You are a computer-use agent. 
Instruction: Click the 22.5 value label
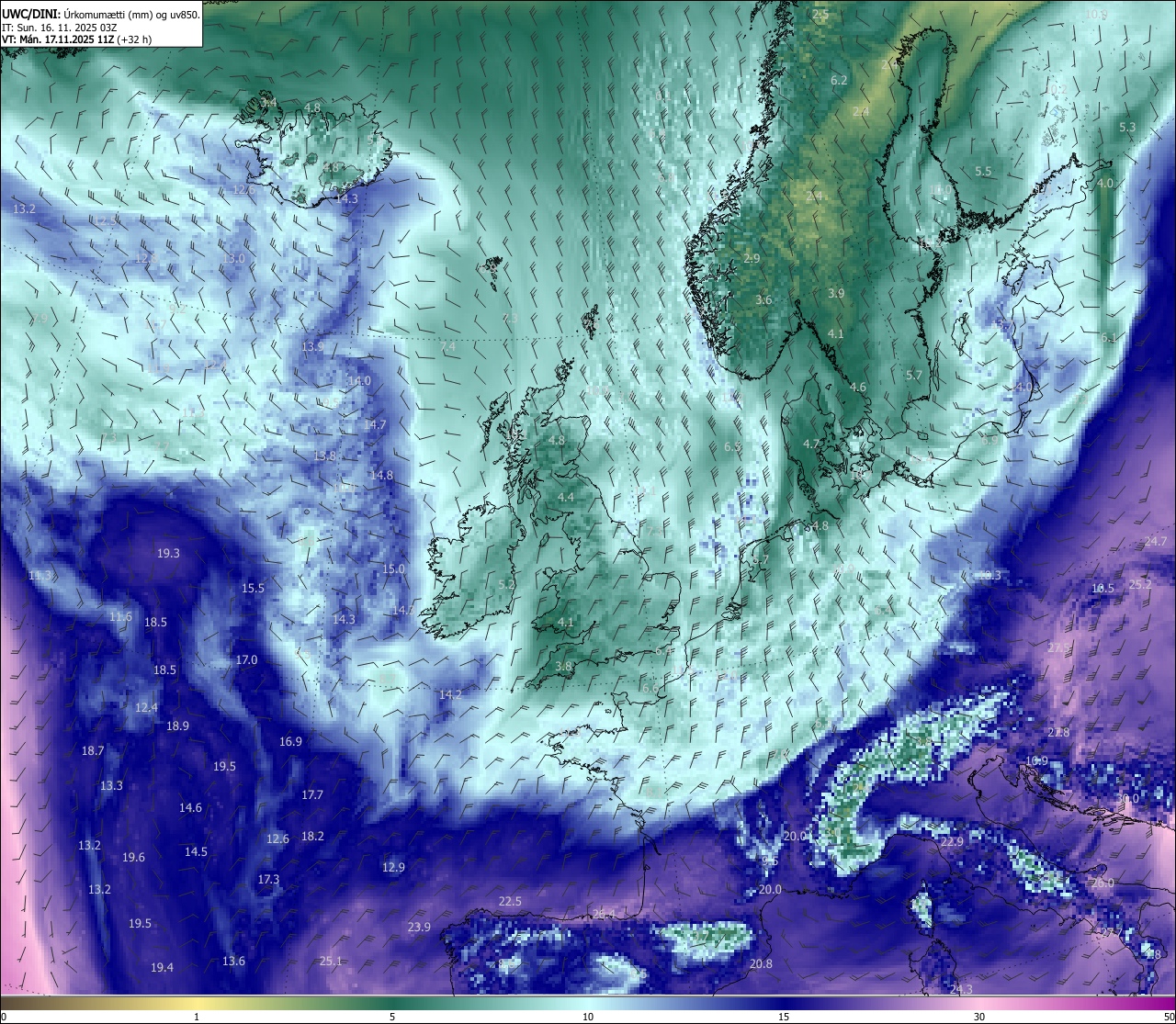pos(510,901)
